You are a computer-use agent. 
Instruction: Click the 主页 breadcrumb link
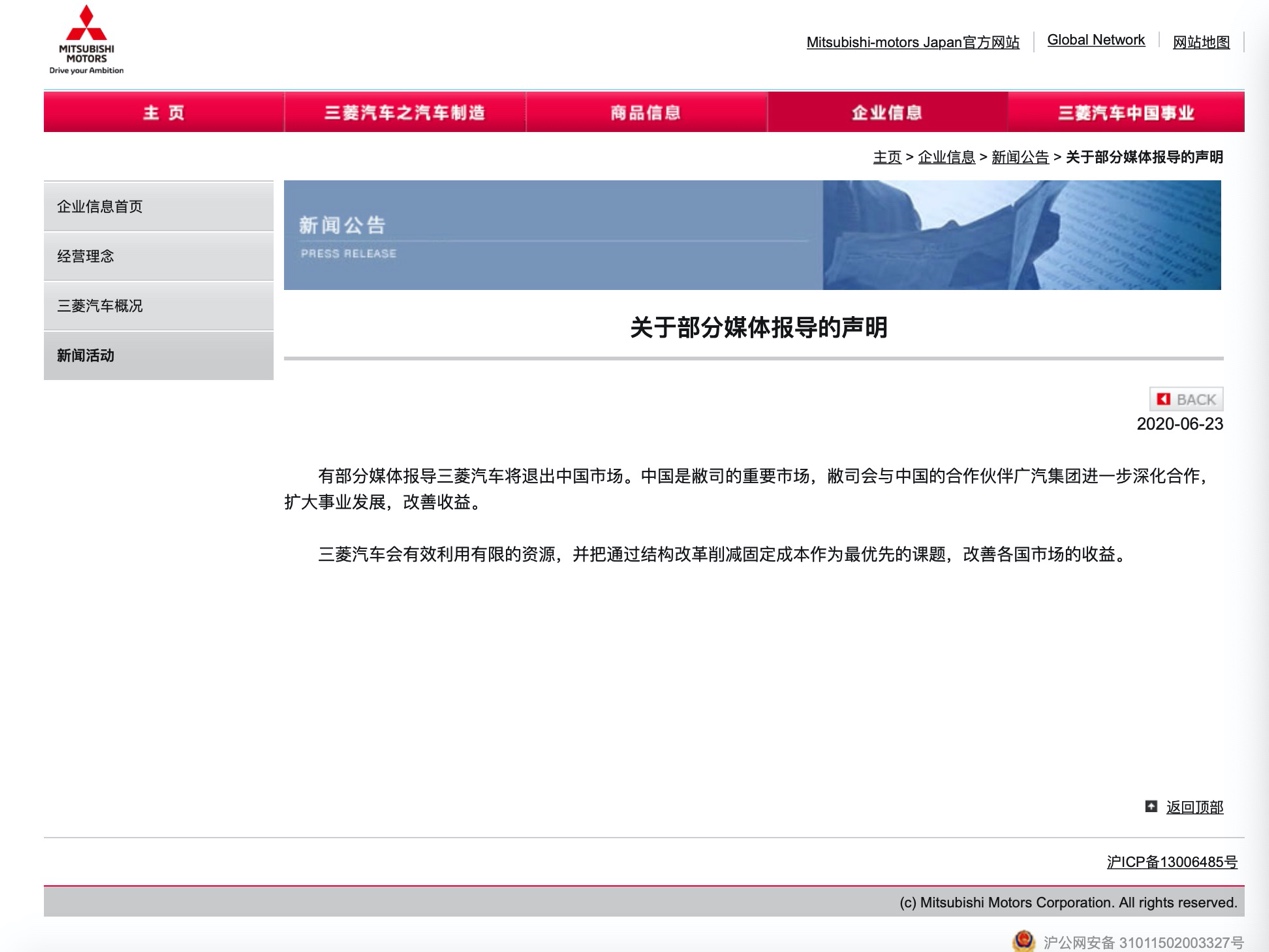(887, 157)
